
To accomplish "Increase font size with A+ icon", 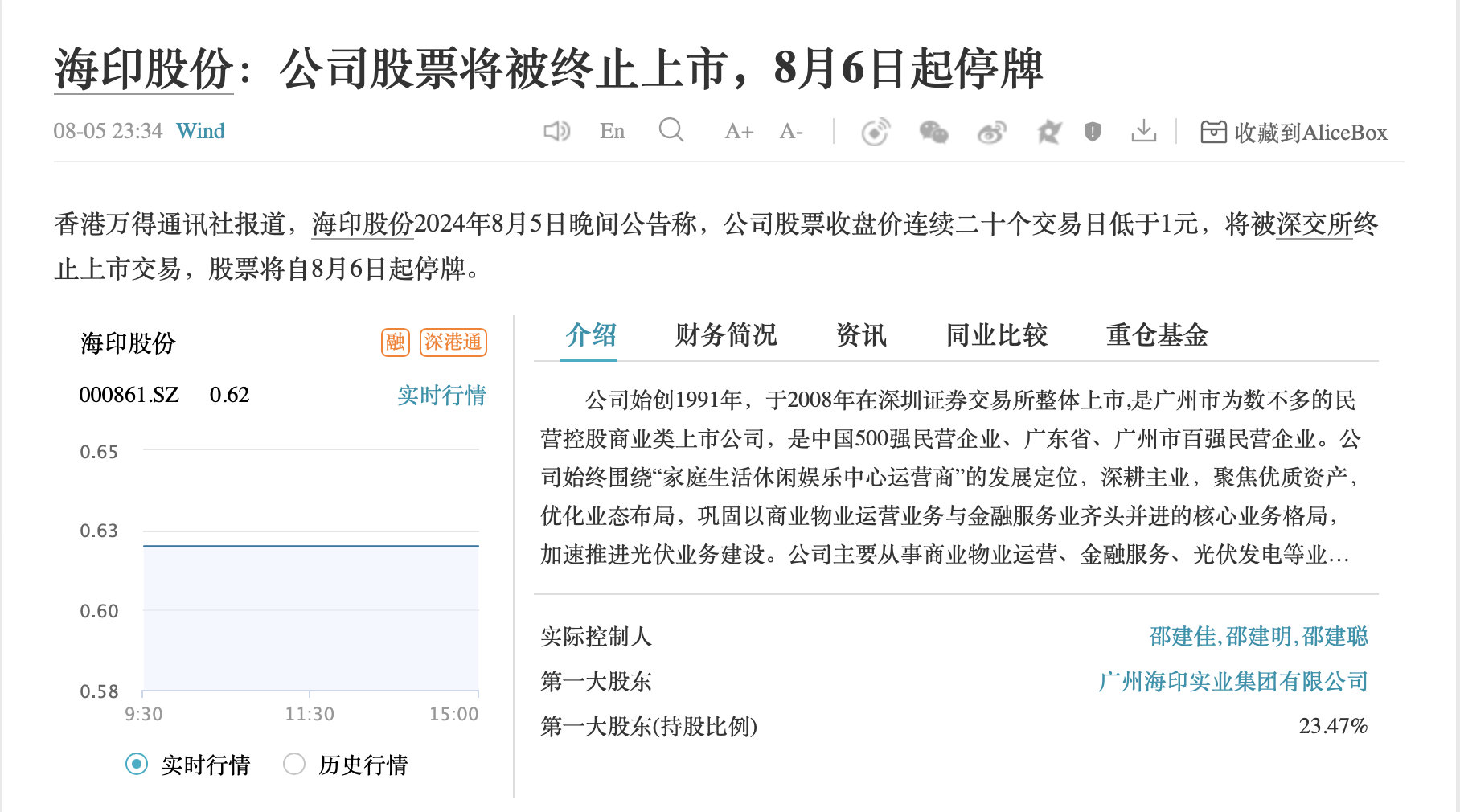I will pos(736,130).
